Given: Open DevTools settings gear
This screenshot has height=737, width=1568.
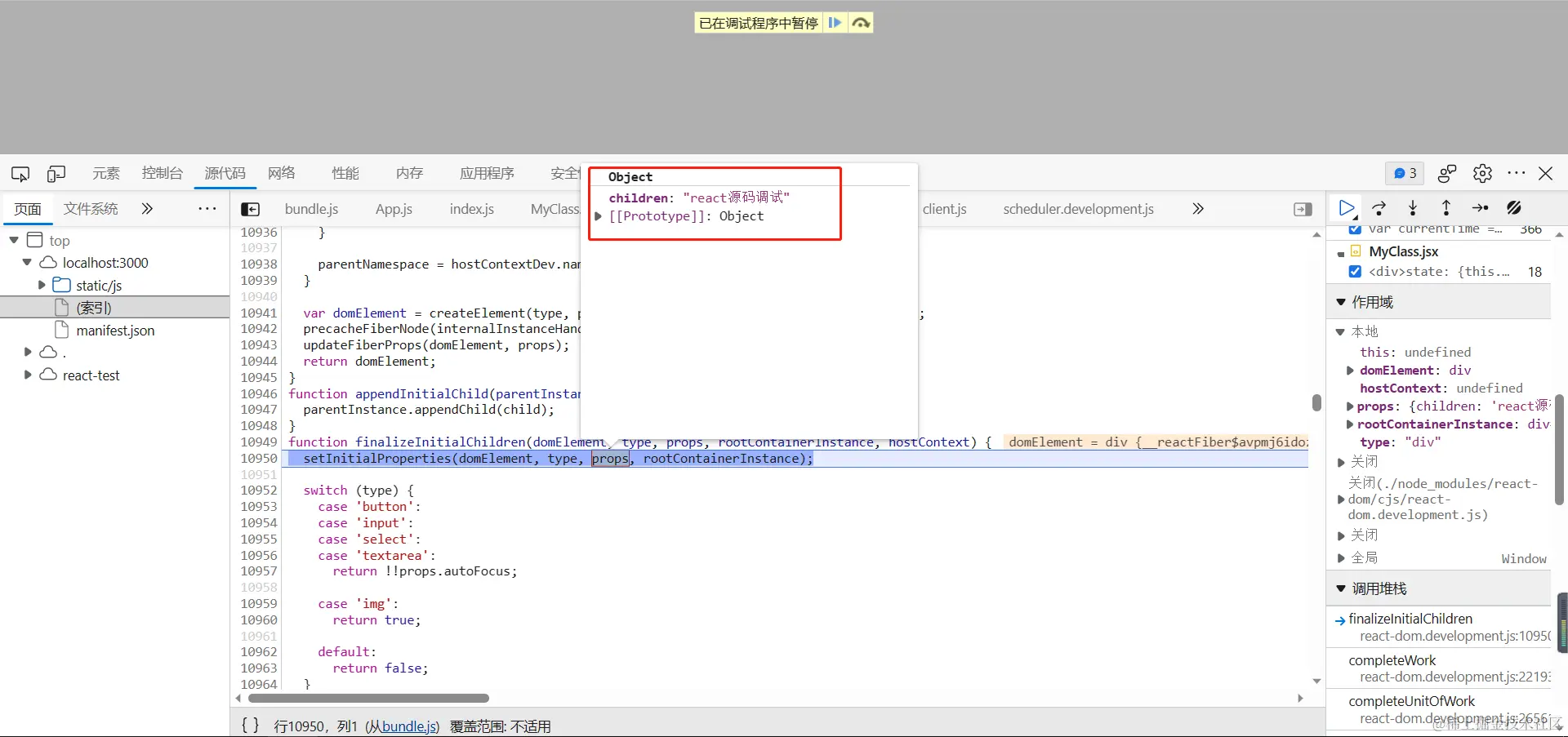Looking at the screenshot, I should pyautogui.click(x=1482, y=173).
